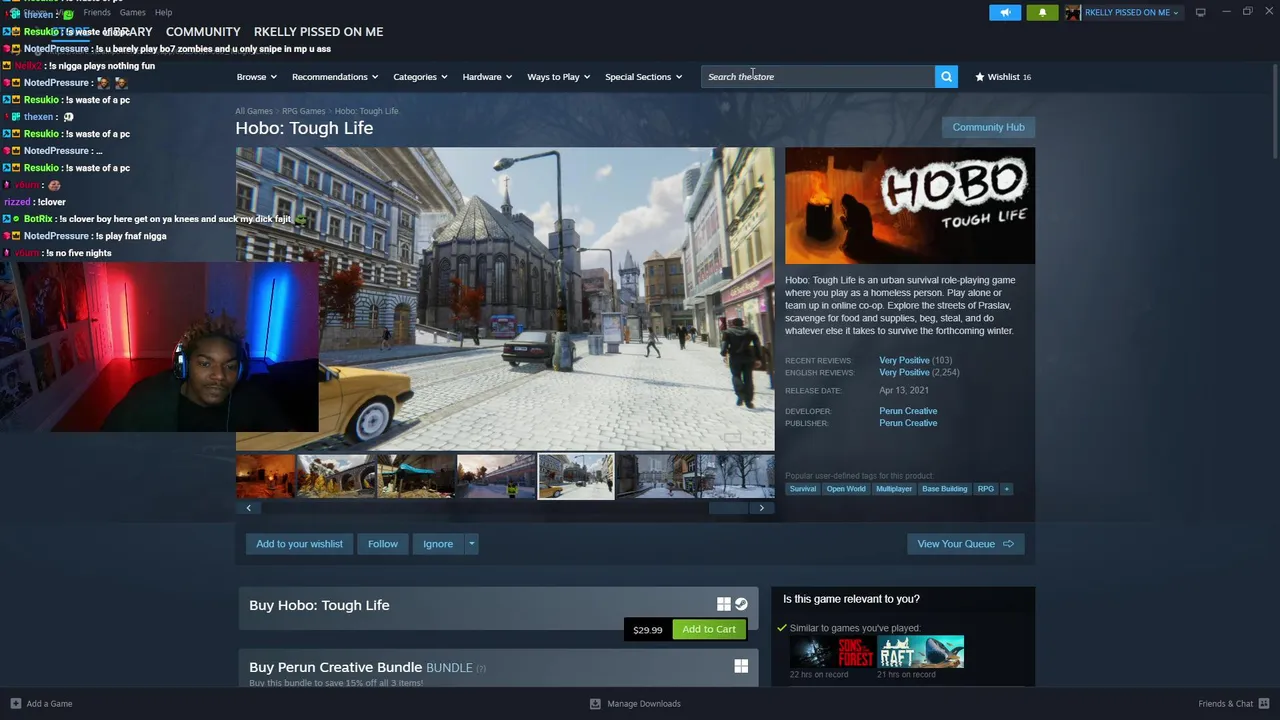The height and width of the screenshot is (720, 1280).
Task: Open the Help menu in the title bar
Action: (163, 12)
